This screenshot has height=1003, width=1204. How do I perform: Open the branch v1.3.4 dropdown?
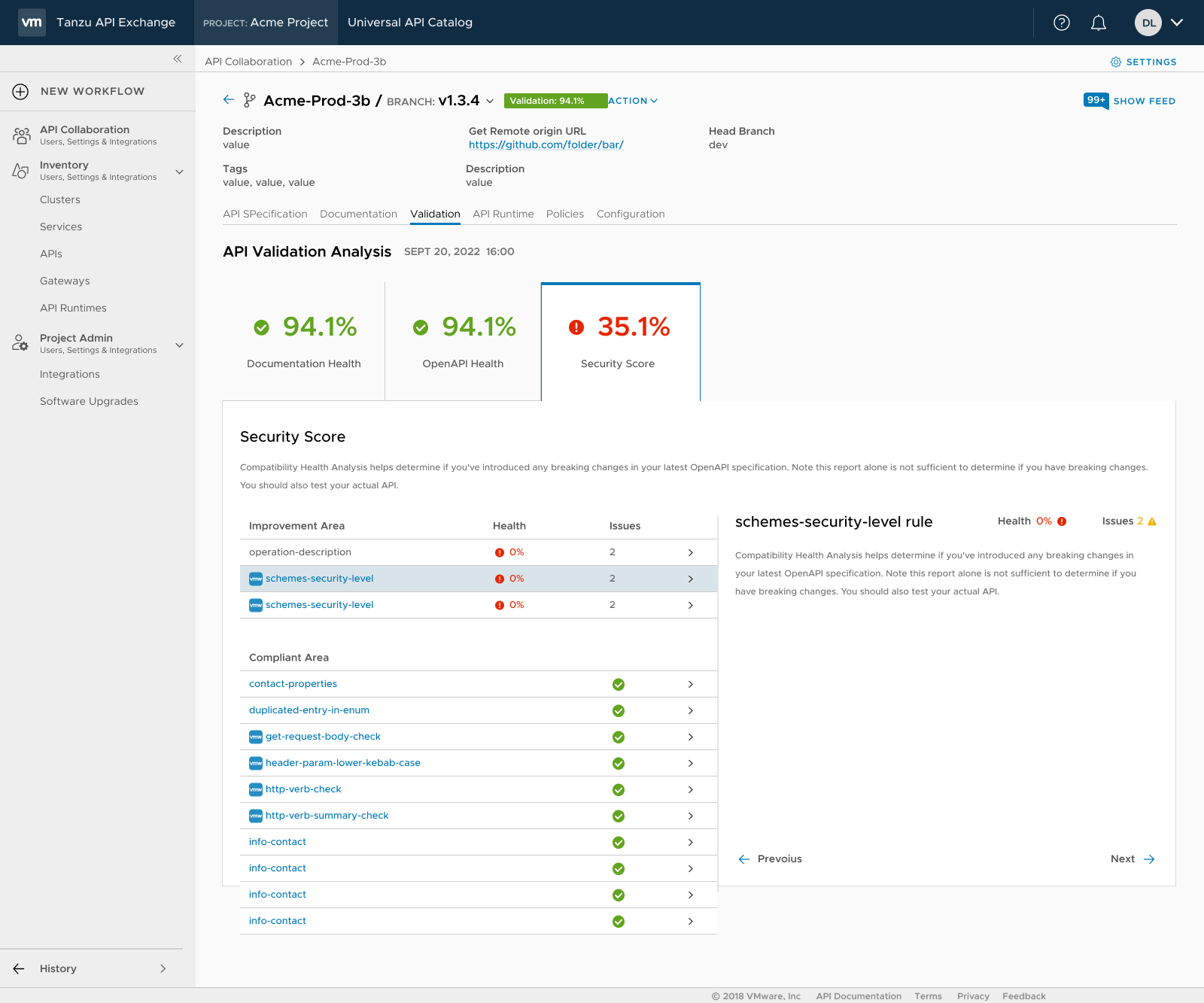pos(490,101)
